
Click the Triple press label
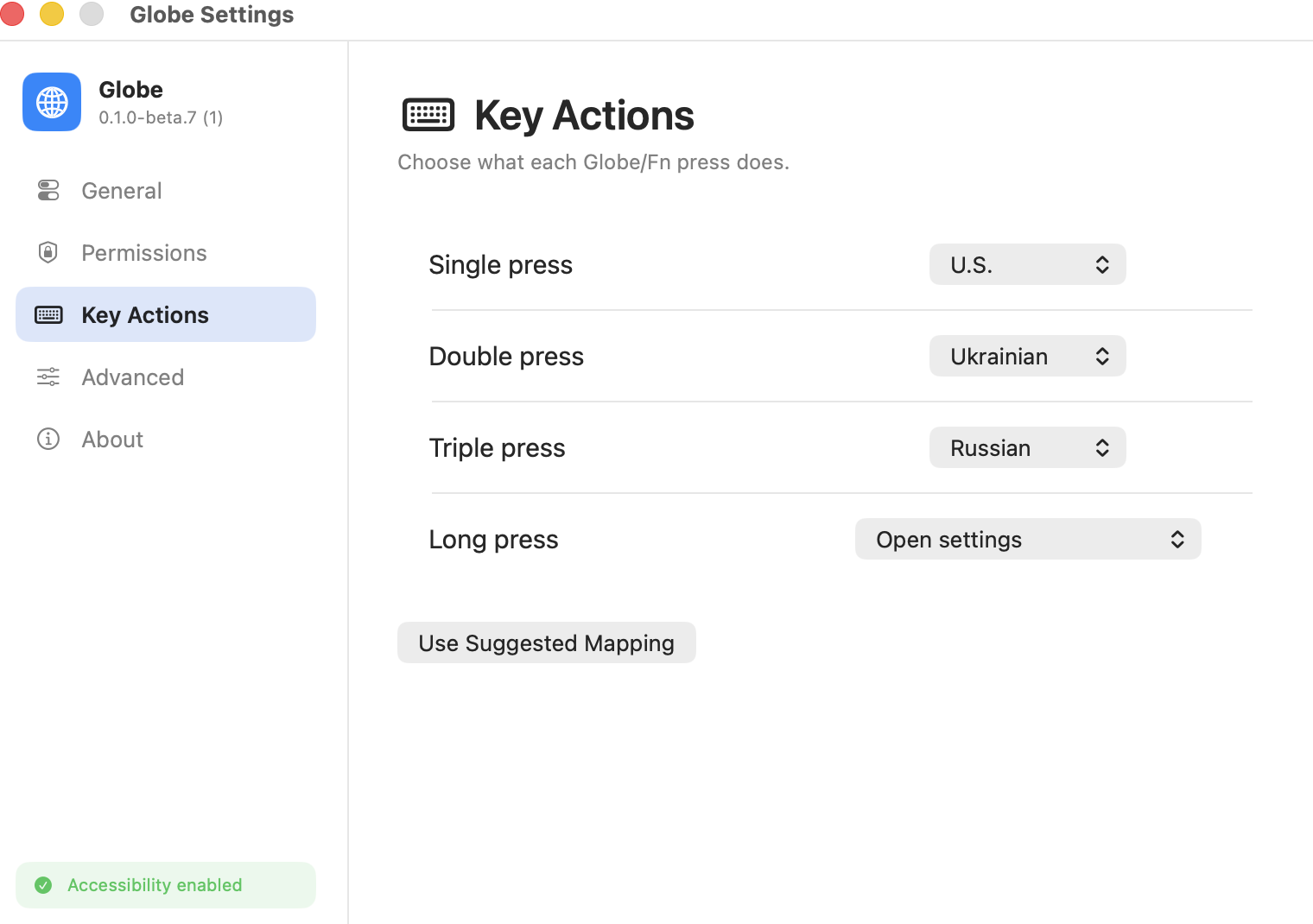tap(498, 448)
